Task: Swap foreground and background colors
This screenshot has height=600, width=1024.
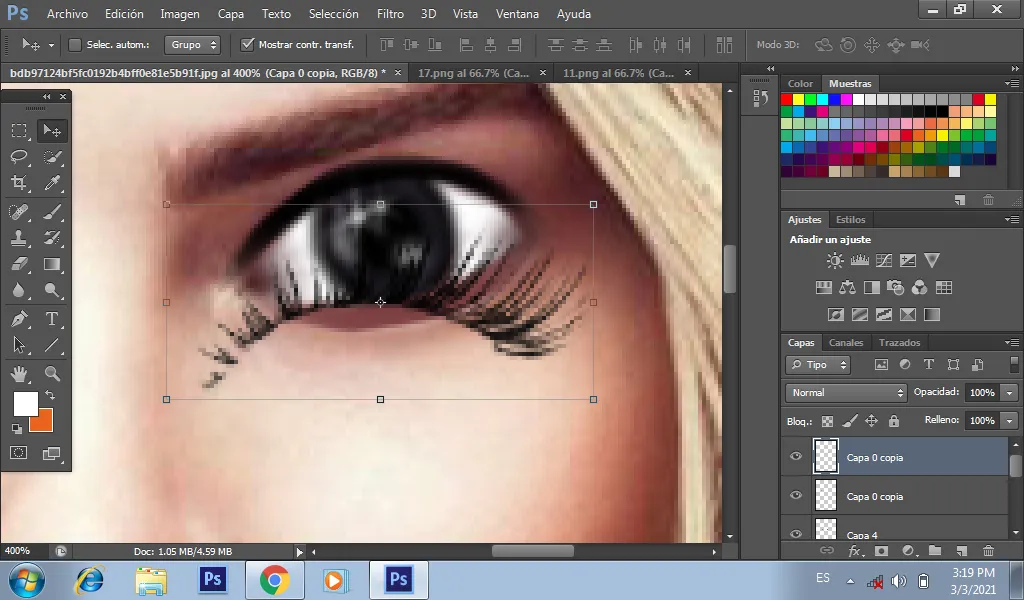Action: pos(50,396)
